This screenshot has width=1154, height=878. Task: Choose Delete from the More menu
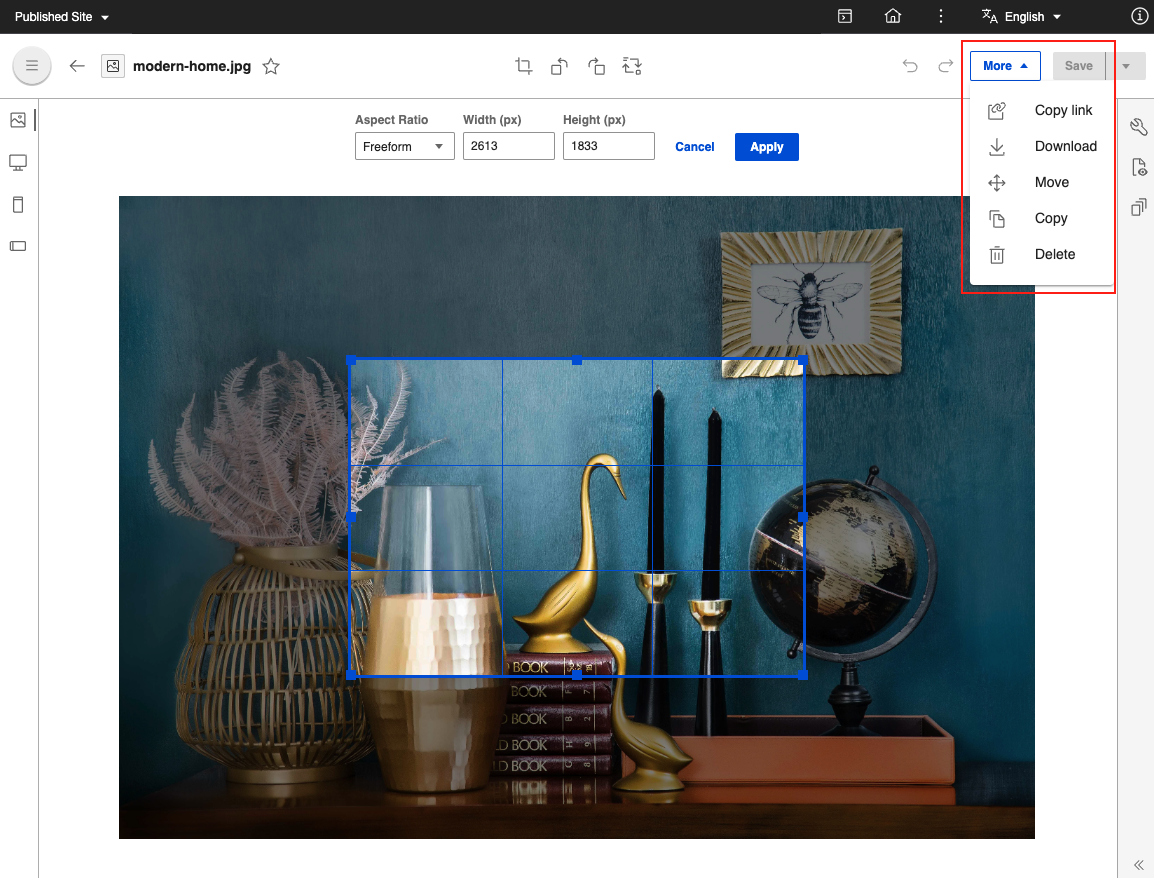(x=1054, y=254)
